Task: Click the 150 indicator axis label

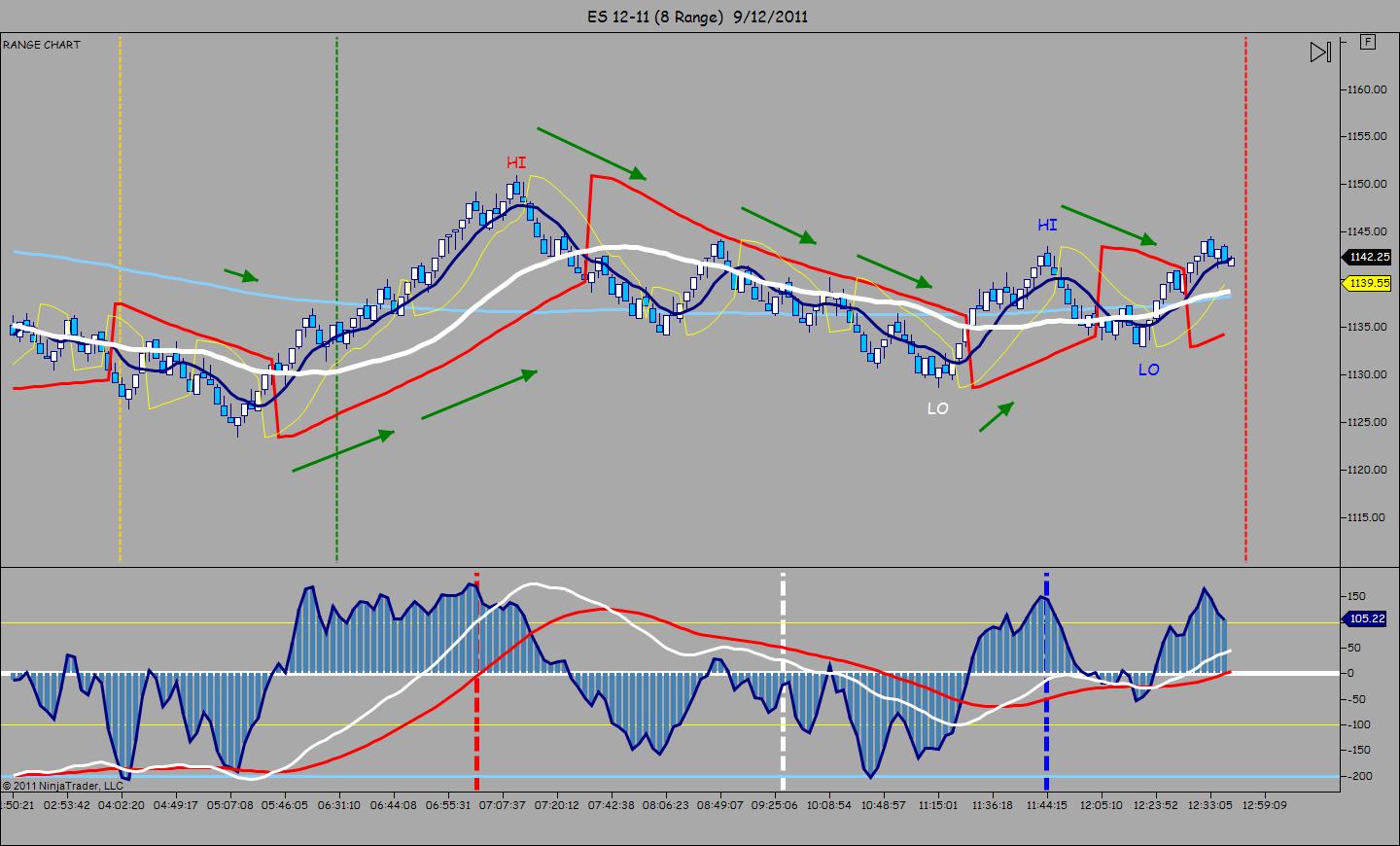Action: pyautogui.click(x=1356, y=597)
